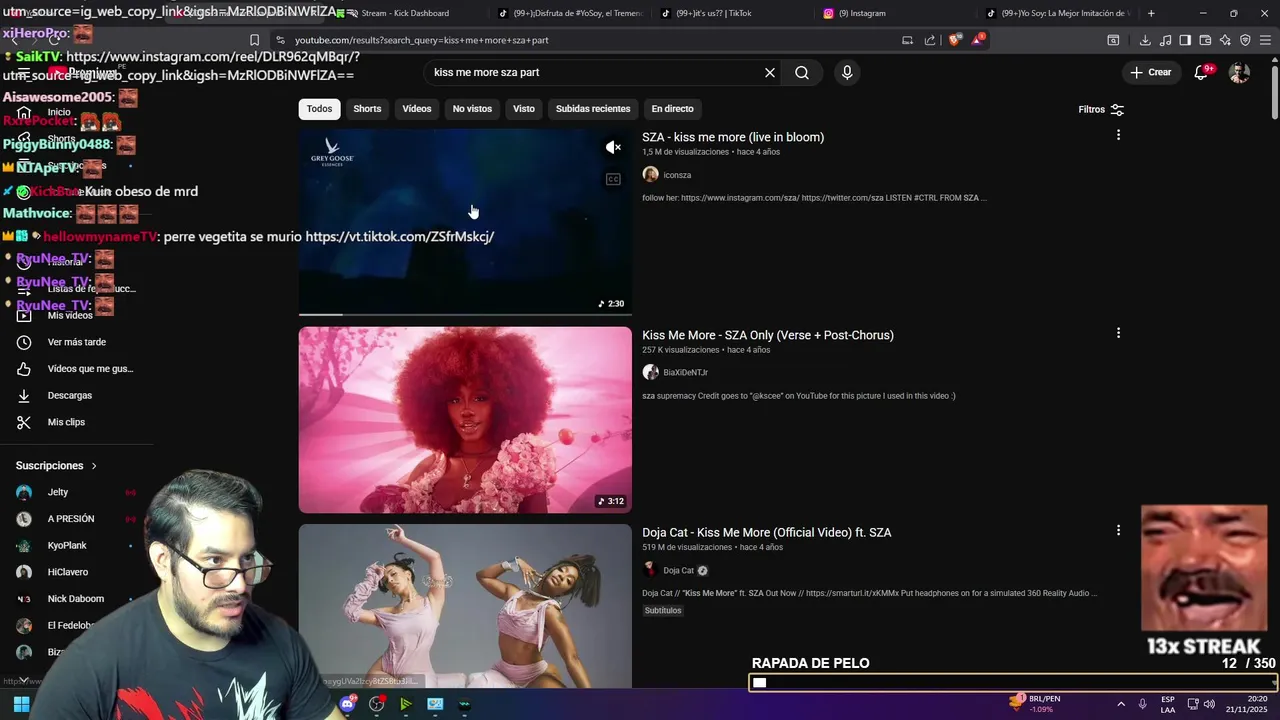Open Ver más tarde in sidebar
Screen dimensions: 1280x720
tap(77, 342)
